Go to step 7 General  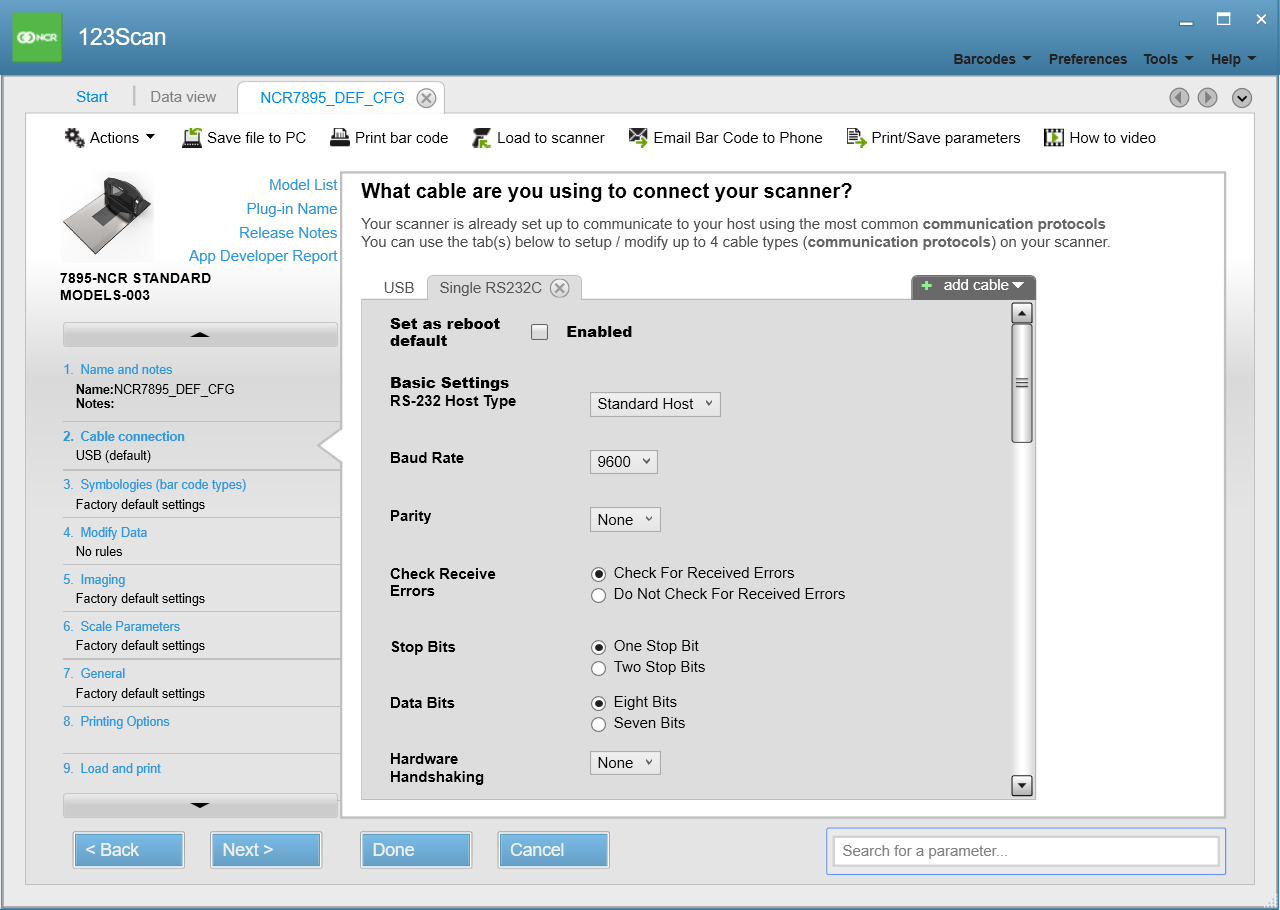coord(102,674)
